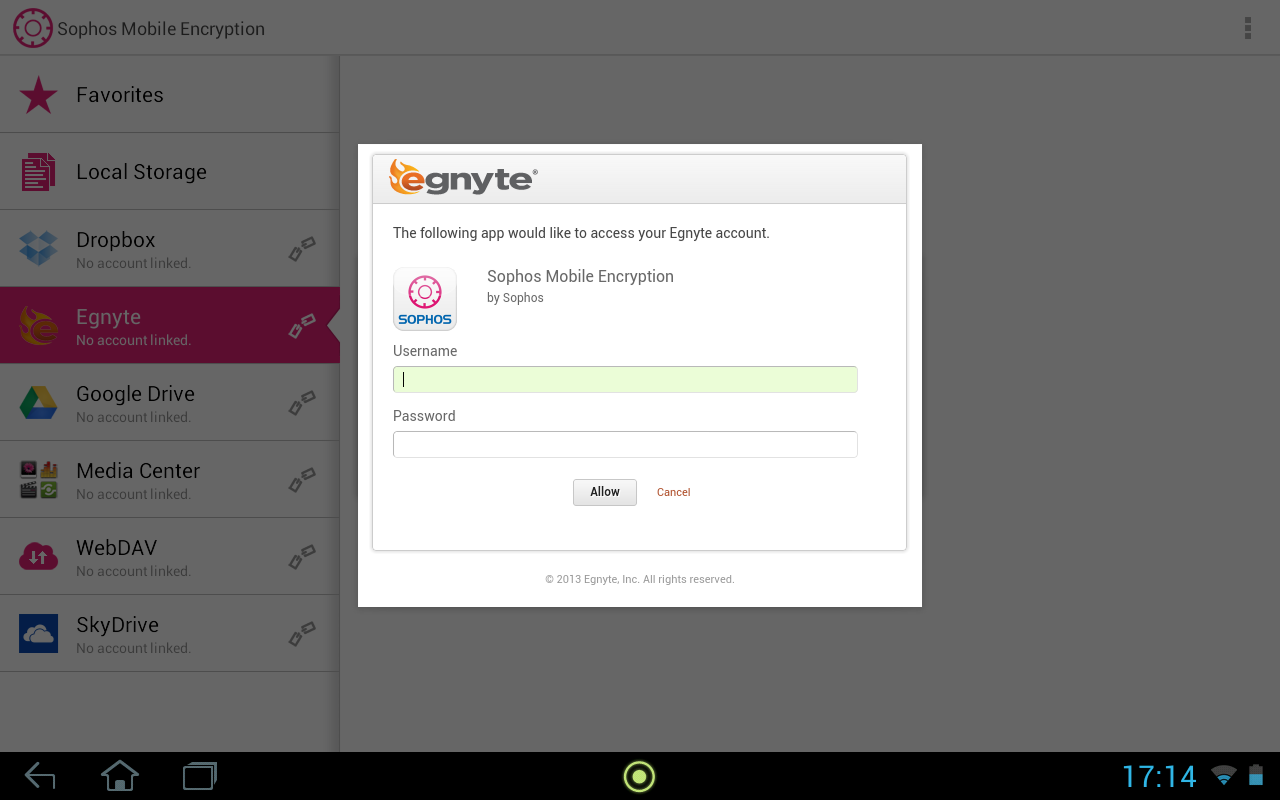
Task: Select Favorites in sidebar
Action: pos(170,95)
